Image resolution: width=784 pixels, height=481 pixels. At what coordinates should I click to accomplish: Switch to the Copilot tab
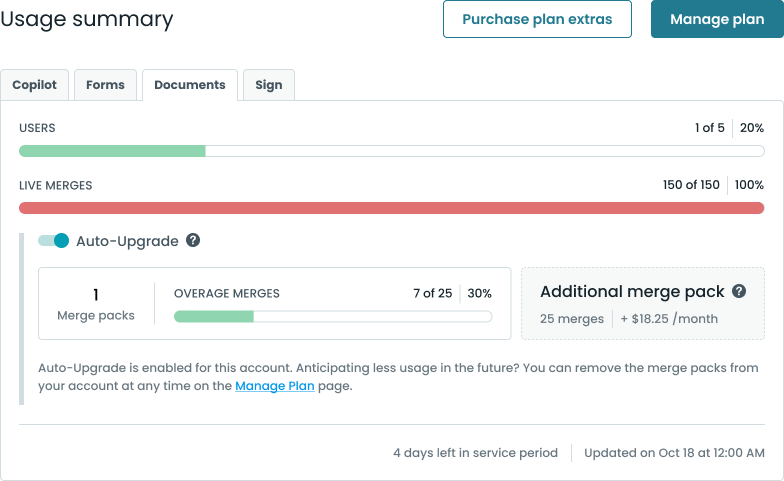[35, 85]
